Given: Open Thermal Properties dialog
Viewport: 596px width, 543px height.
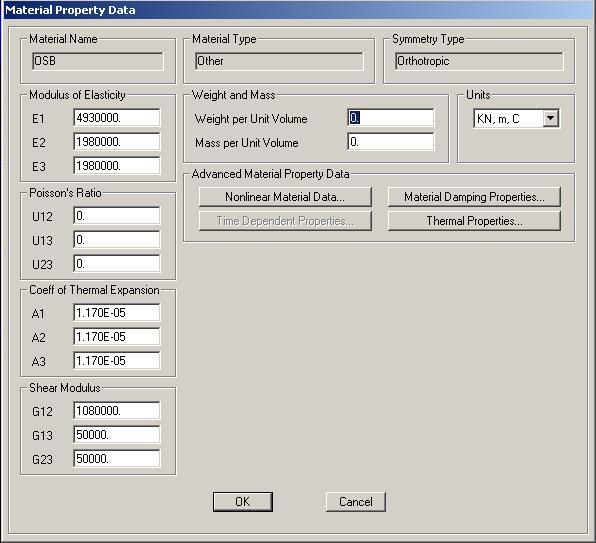Looking at the screenshot, I should pos(474,221).
